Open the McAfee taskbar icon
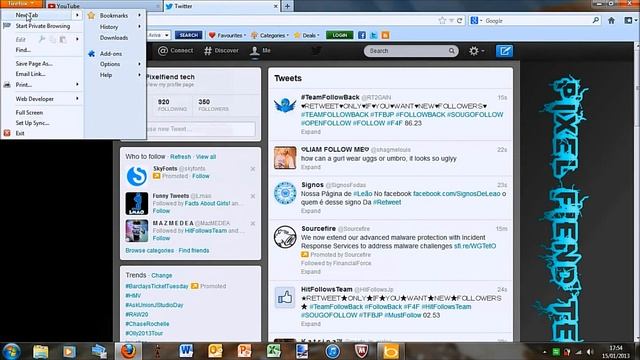Viewport: 640px width, 360px height. click(361, 351)
